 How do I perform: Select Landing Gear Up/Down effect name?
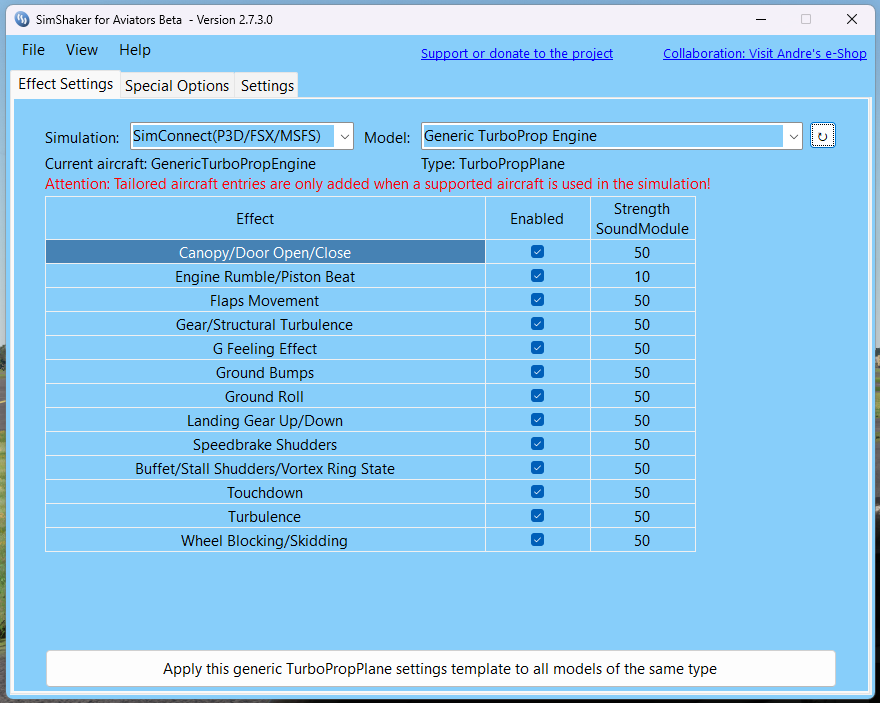[265, 421]
